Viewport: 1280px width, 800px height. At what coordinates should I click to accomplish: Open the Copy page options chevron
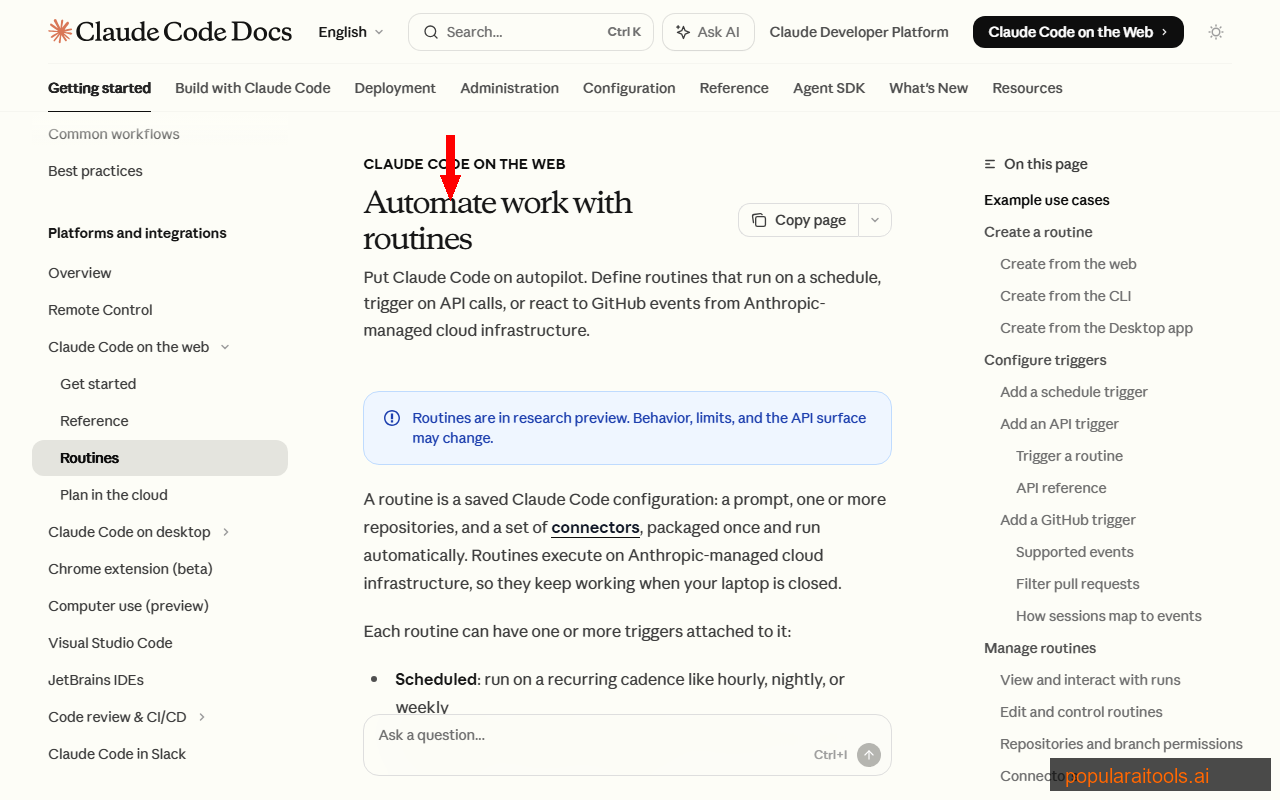(x=874, y=219)
